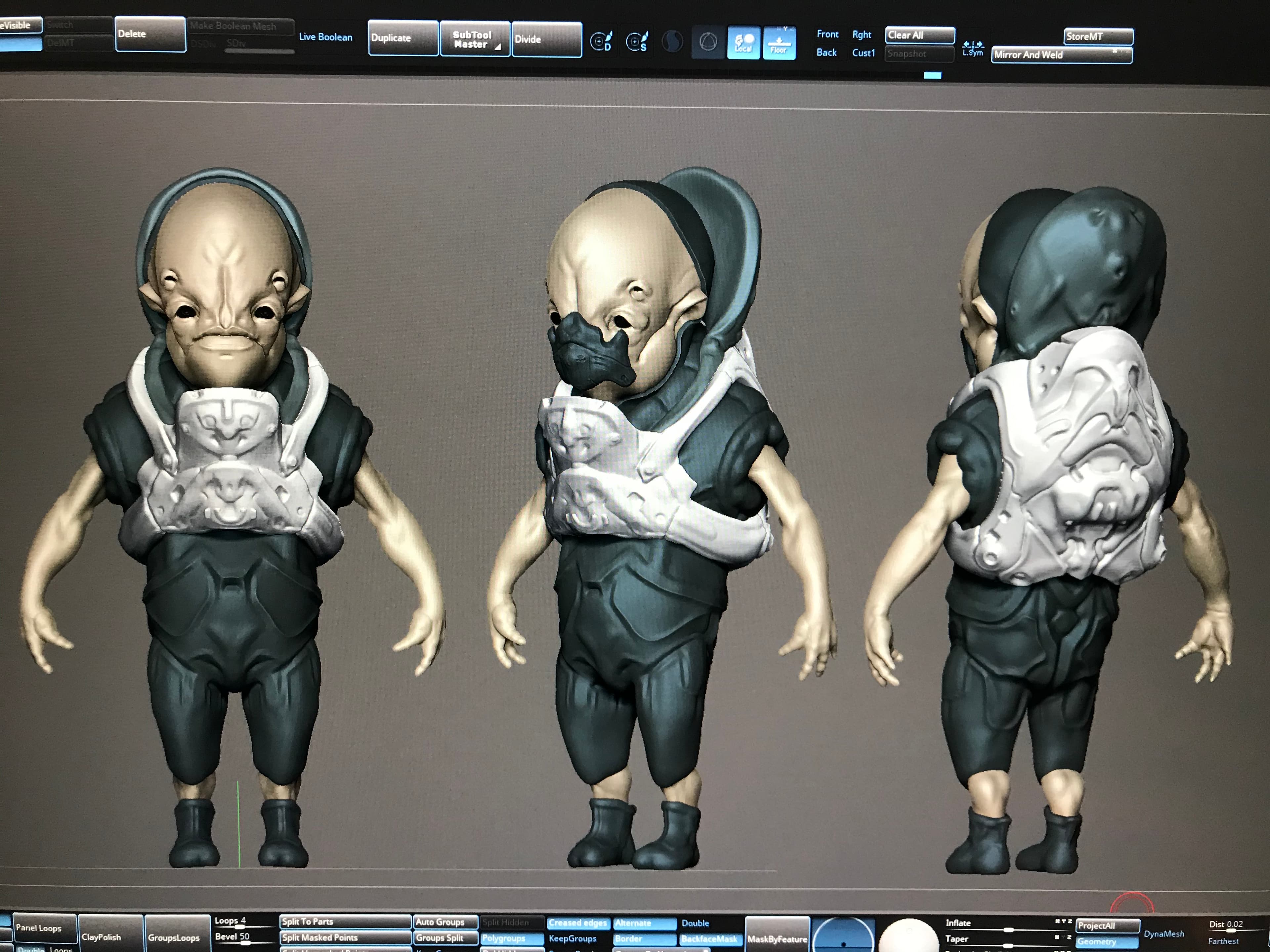
Task: Disable the BackfaceMask option
Action: point(708,939)
